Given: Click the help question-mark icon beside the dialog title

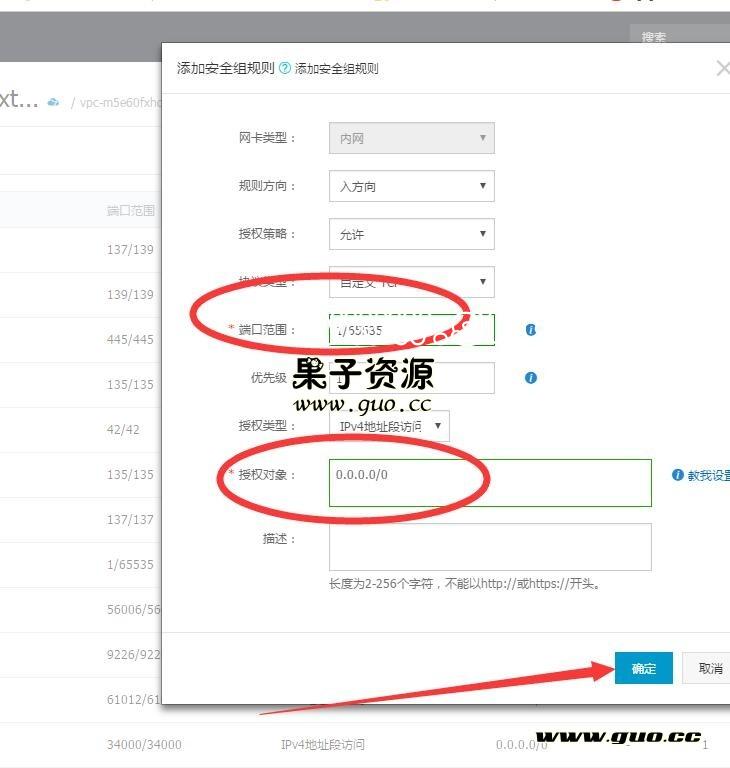Looking at the screenshot, I should tap(285, 69).
